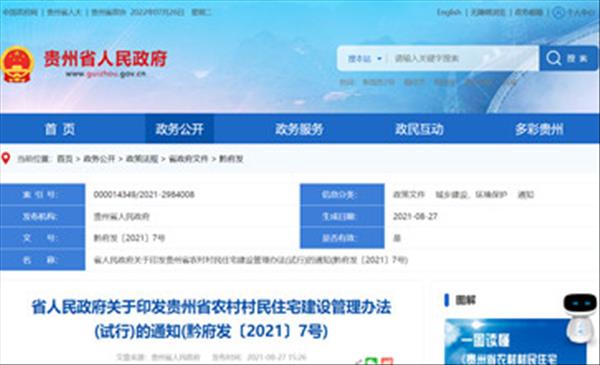Image resolution: width=600 pixels, height=365 pixels.
Task: Open the 政务公开 navigation tab
Action: (179, 129)
